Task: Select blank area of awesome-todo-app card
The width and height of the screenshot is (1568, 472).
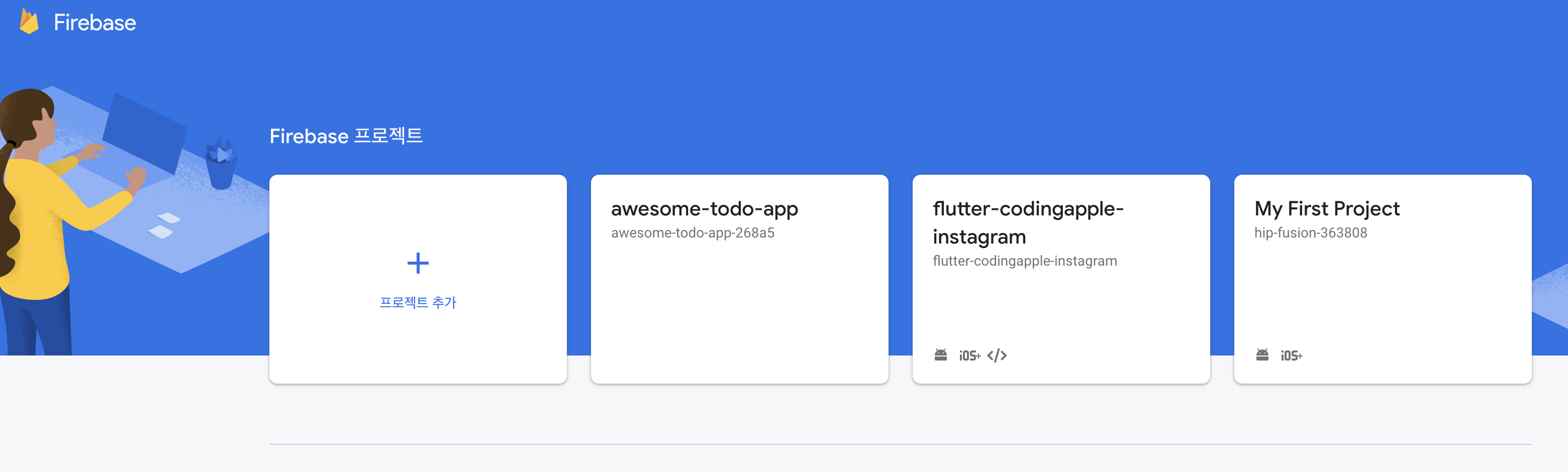Action: [739, 310]
